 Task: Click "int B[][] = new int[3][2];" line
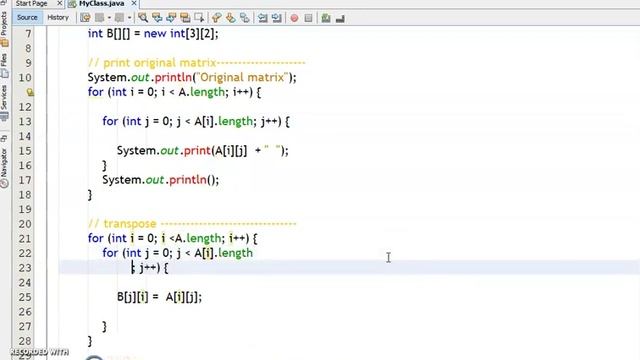tap(153, 33)
